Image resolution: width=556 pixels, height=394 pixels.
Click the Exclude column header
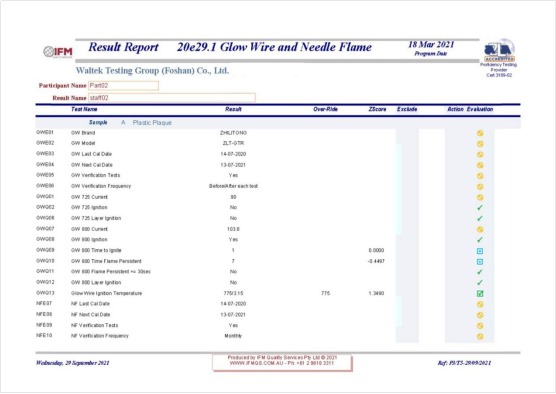407,109
